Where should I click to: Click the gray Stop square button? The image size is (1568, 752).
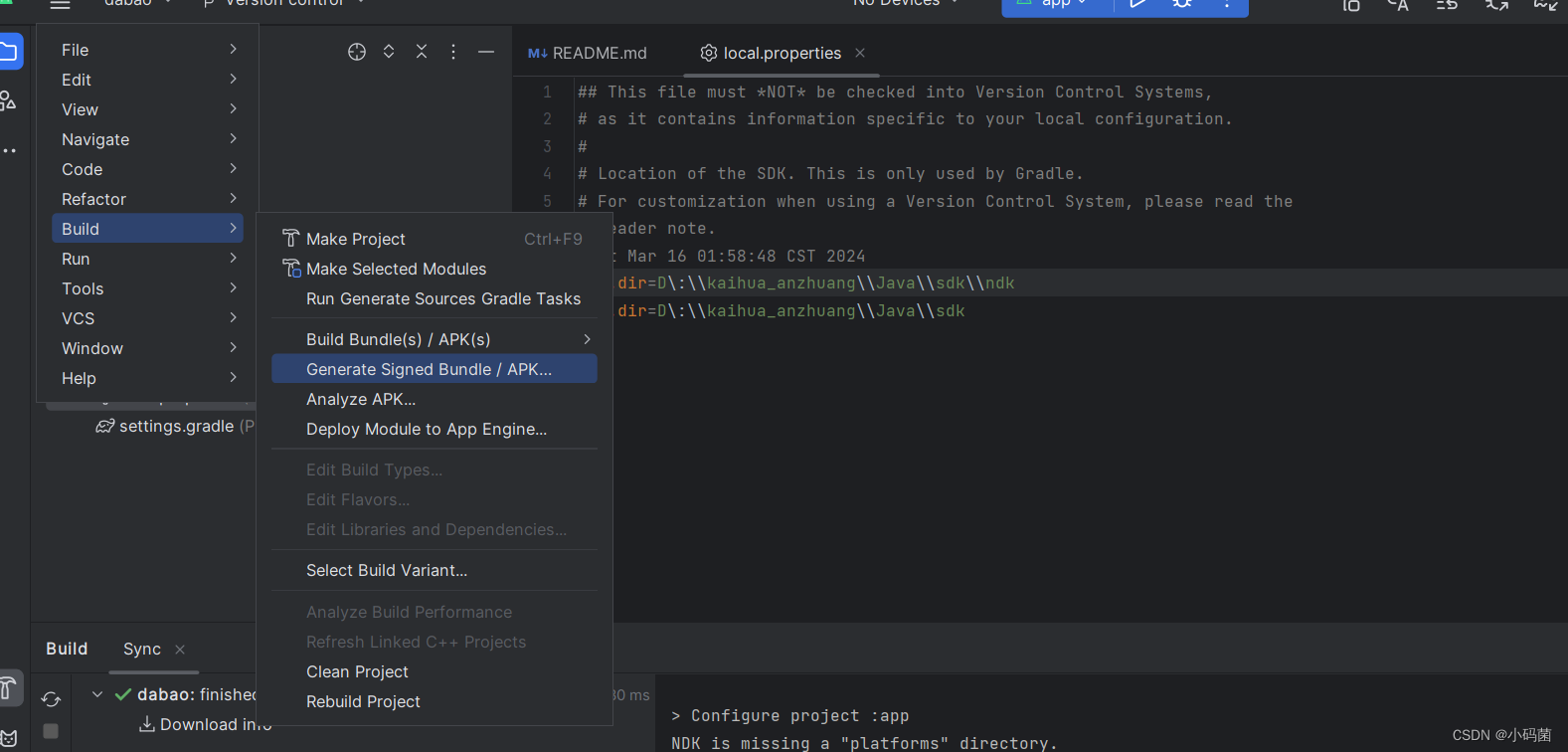pyautogui.click(x=51, y=731)
